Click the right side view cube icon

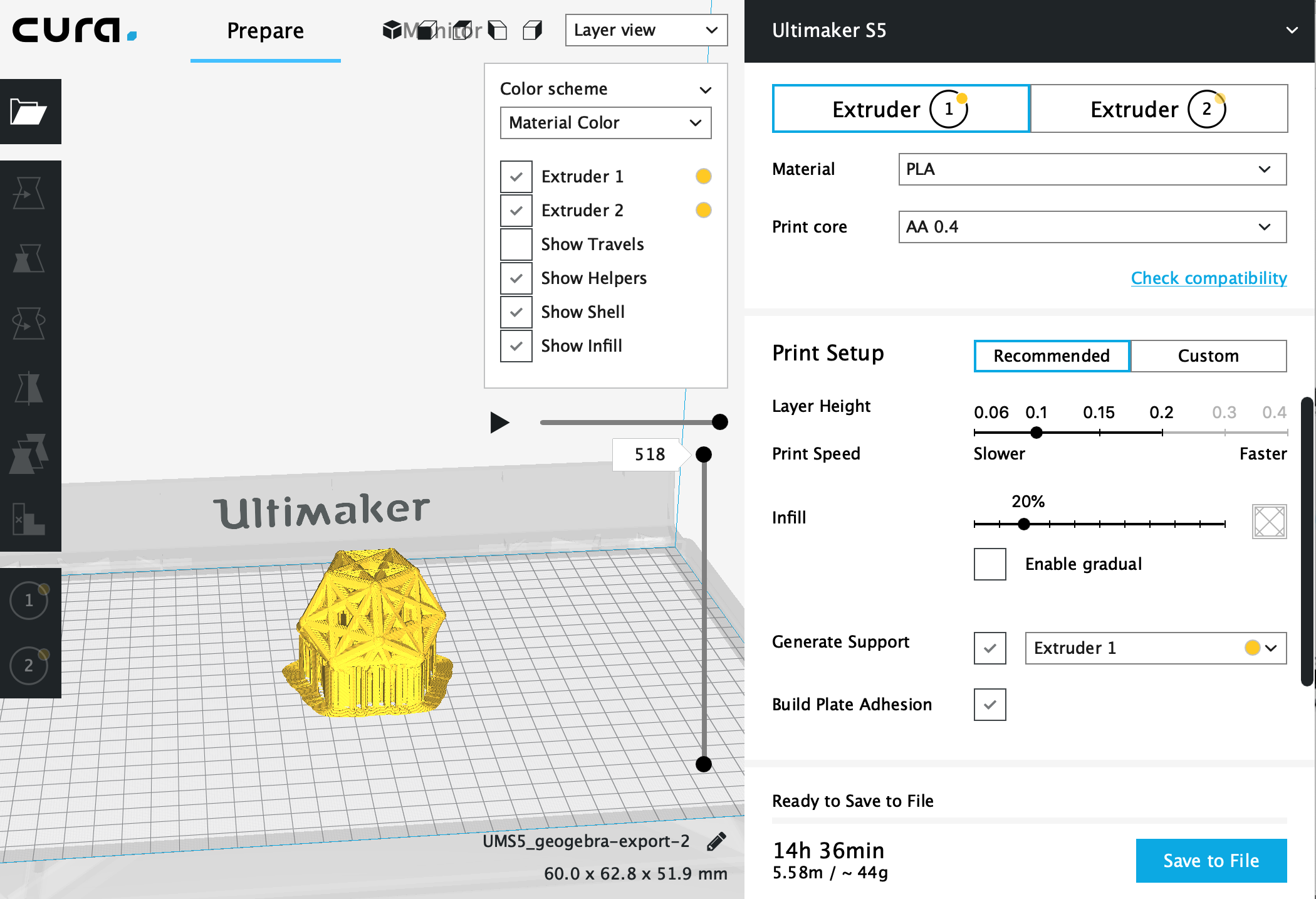pyautogui.click(x=532, y=30)
